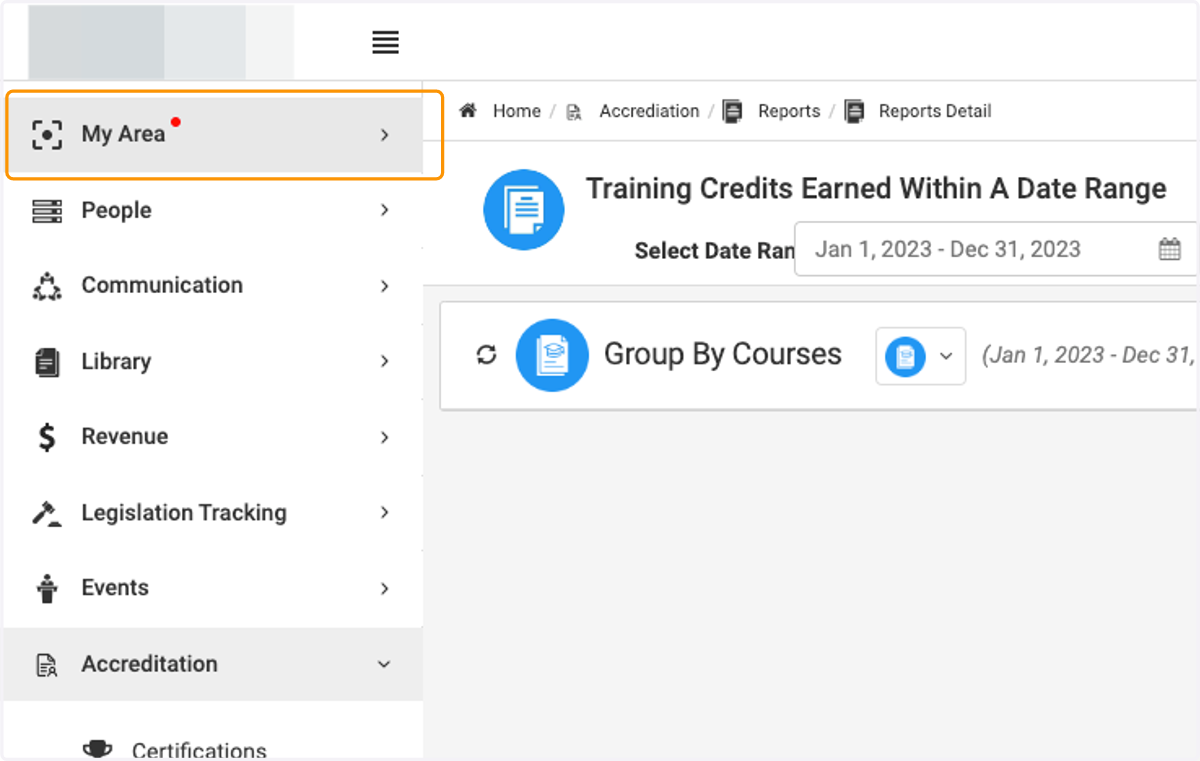Image resolution: width=1200 pixels, height=761 pixels.
Task: Open the Certifications submenu link
Action: (199, 749)
